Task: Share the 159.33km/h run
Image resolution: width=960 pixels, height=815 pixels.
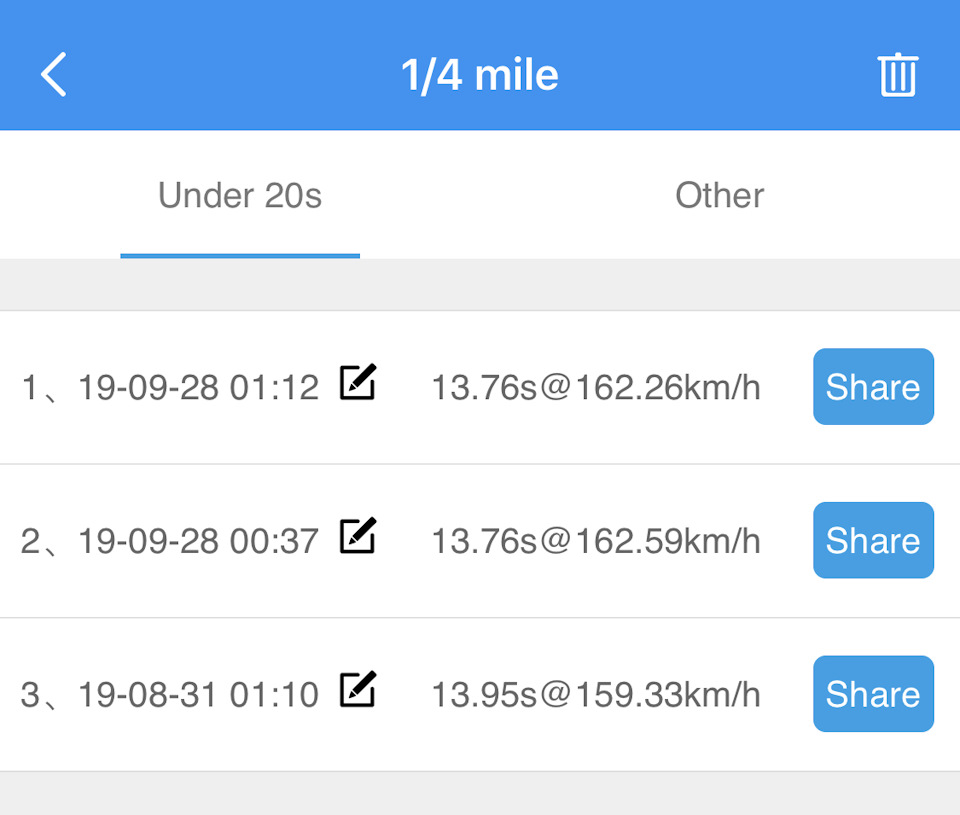Action: click(x=873, y=694)
